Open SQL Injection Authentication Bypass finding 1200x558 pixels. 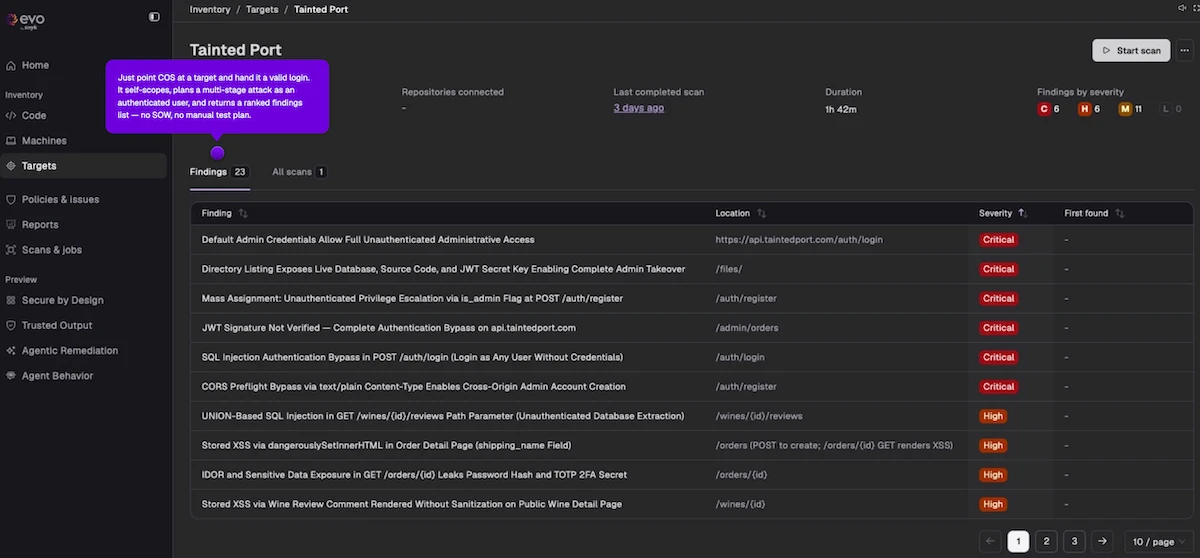tap(412, 357)
